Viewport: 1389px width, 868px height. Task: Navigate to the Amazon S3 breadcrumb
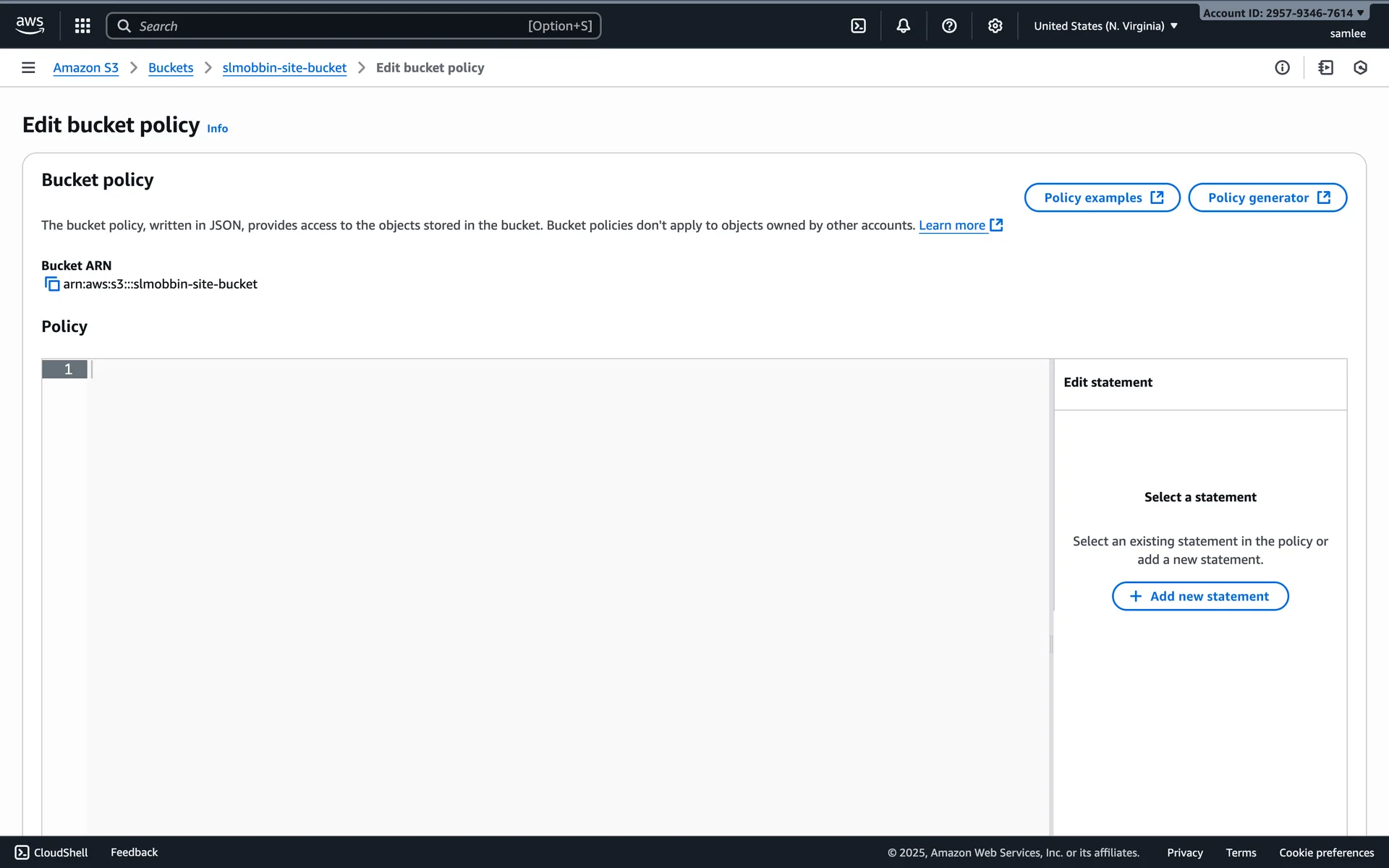[85, 68]
